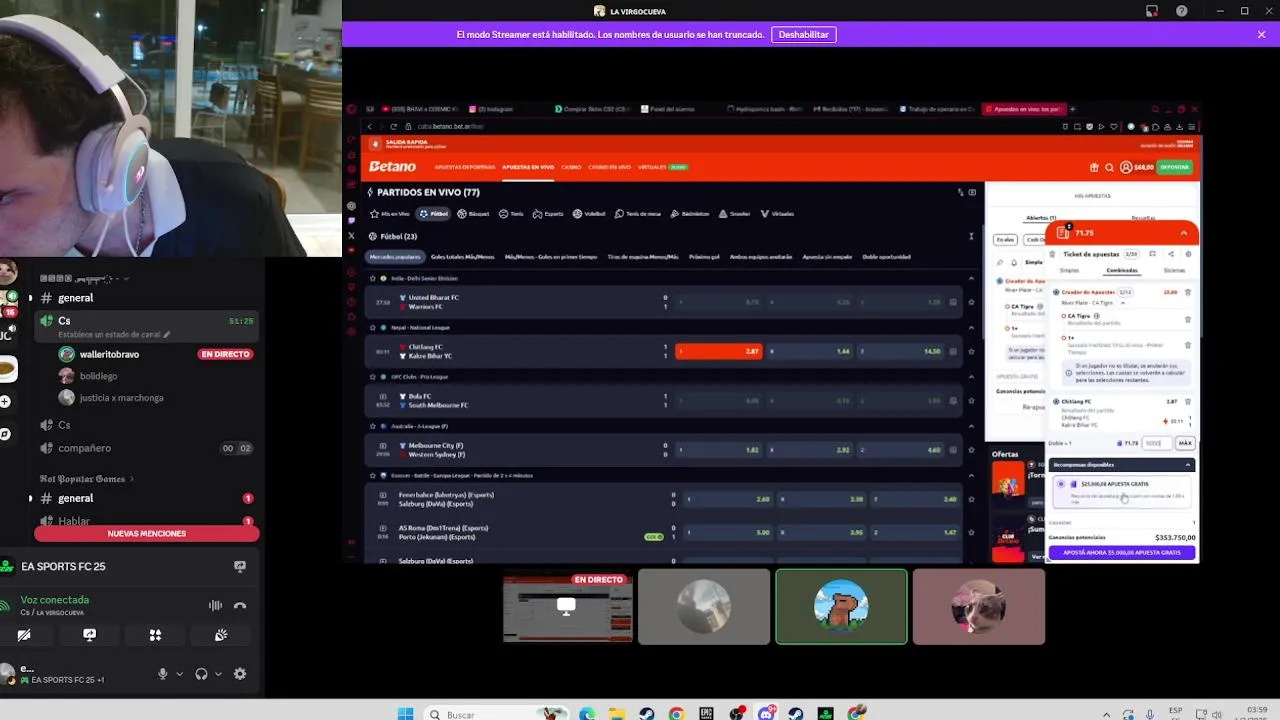Open the Hablar voice channel
1280x720 pixels.
74,521
